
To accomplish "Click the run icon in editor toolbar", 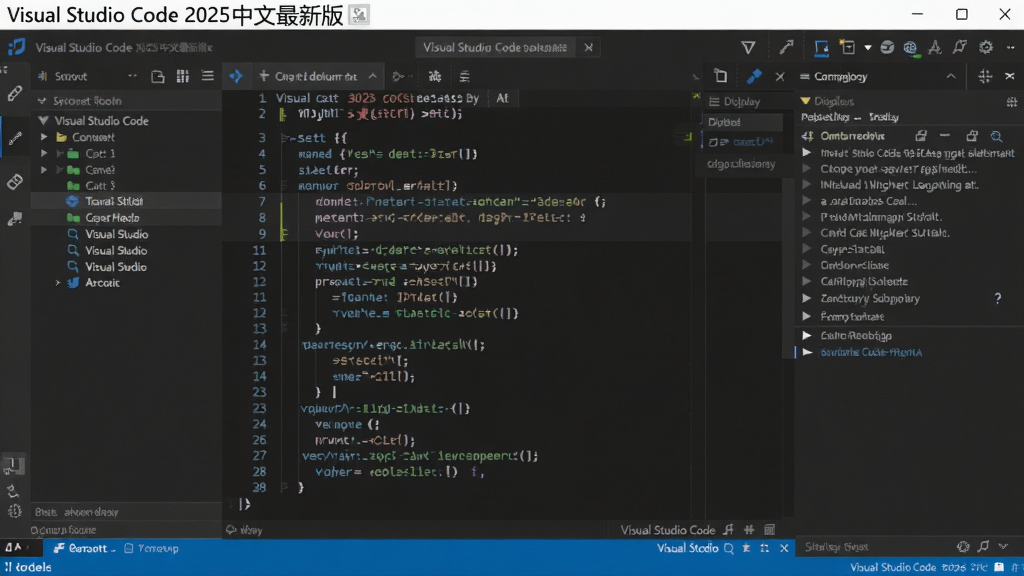I will pos(398,76).
